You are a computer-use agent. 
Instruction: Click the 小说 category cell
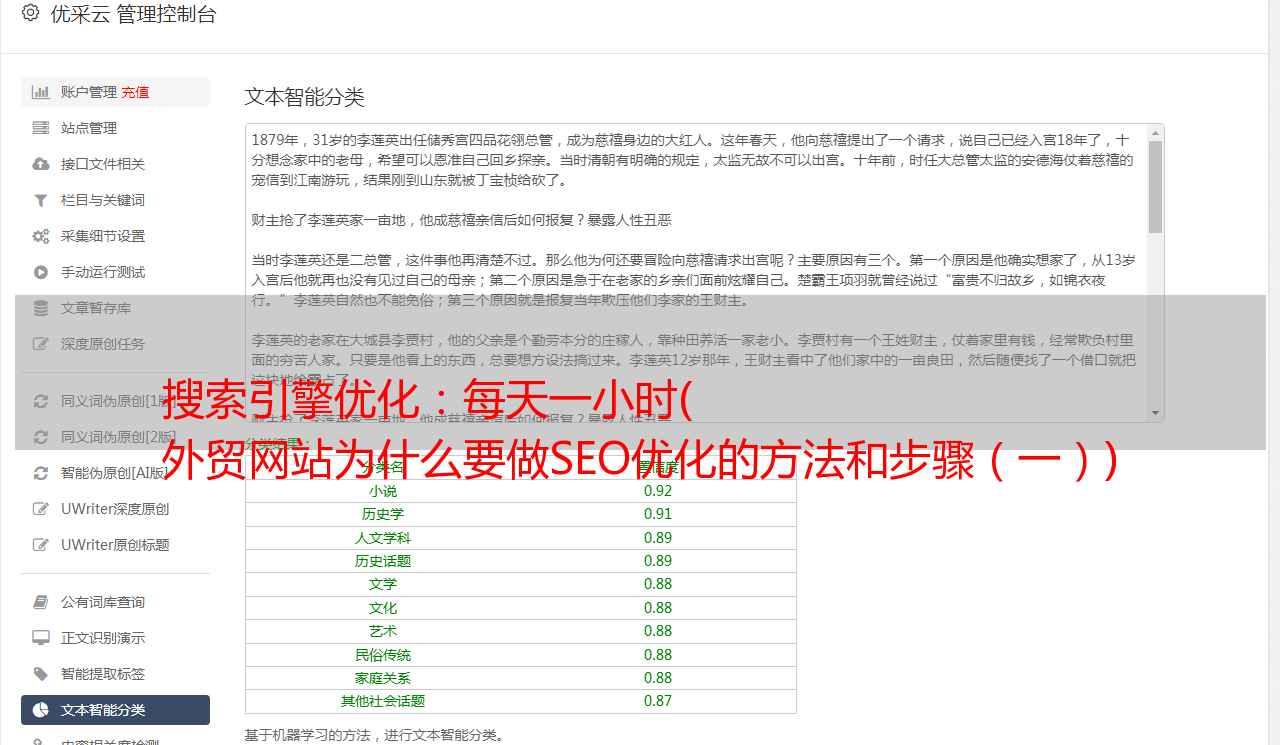click(x=383, y=491)
